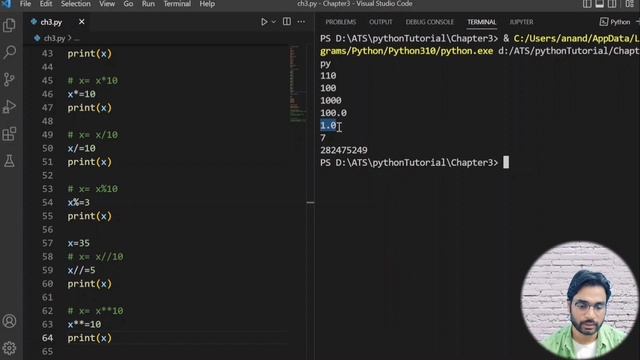Image resolution: width=640 pixels, height=360 pixels.
Task: Switch to the Jupyter panel tab
Action: [x=521, y=22]
